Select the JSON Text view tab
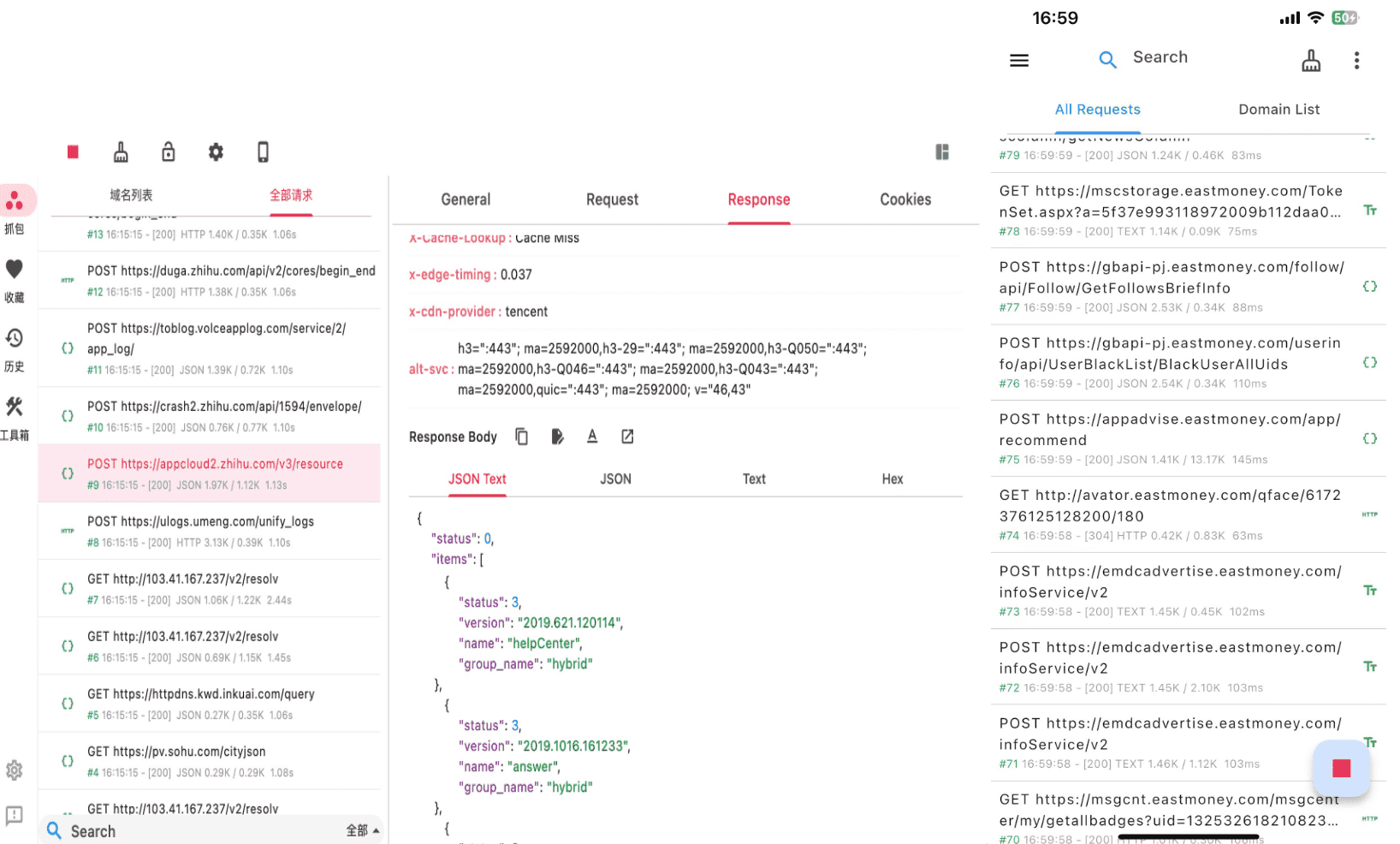Screen dimensions: 1400x844 coord(478,479)
